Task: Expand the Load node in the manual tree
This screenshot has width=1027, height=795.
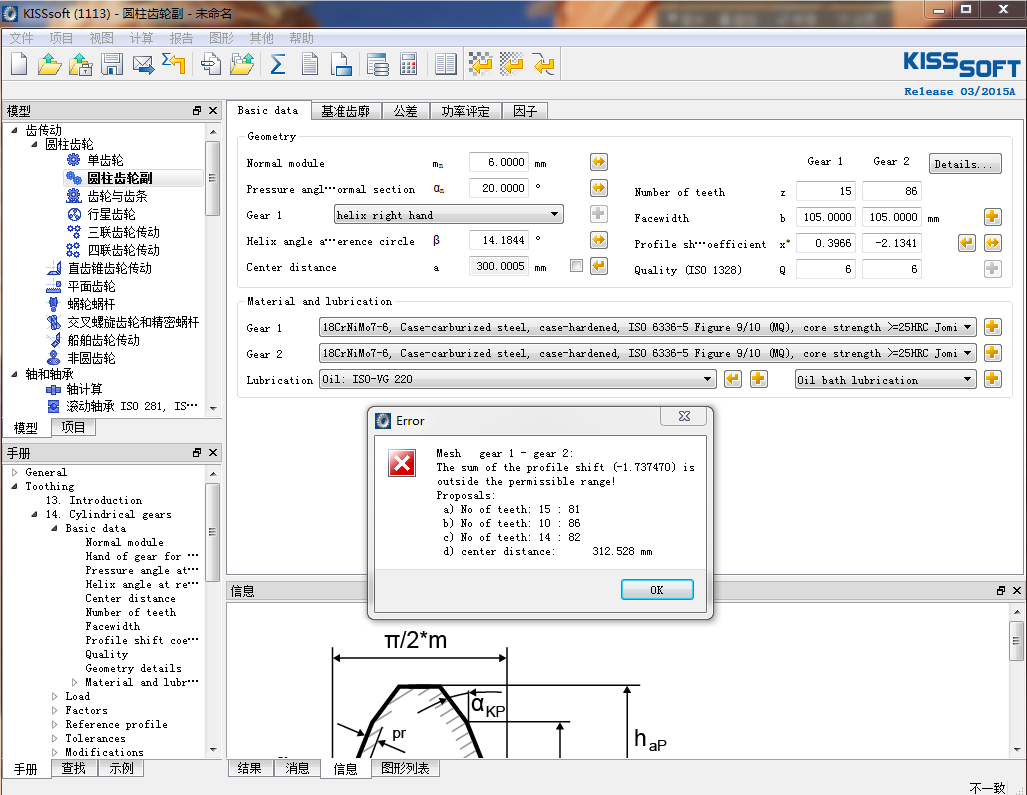Action: (x=54, y=696)
